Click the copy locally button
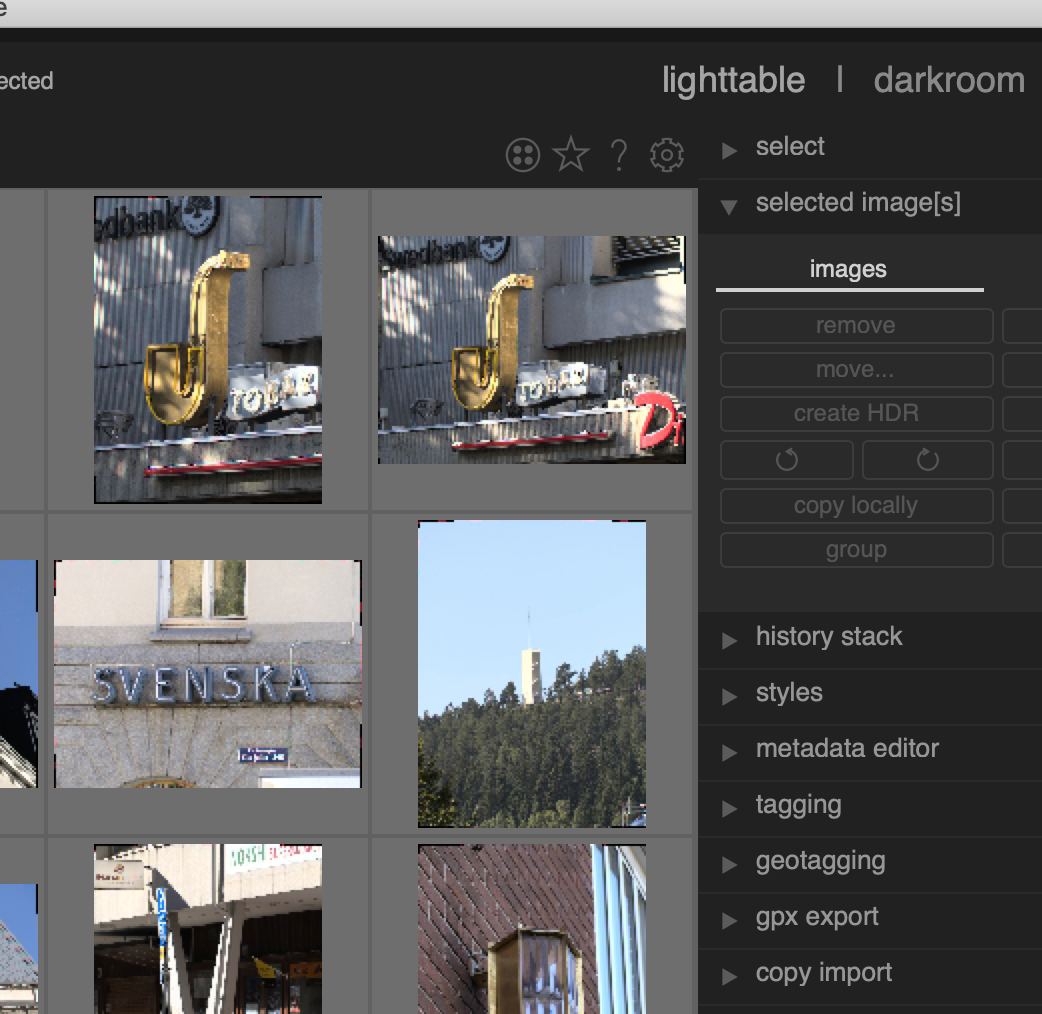The width and height of the screenshot is (1042, 1014). tap(856, 505)
